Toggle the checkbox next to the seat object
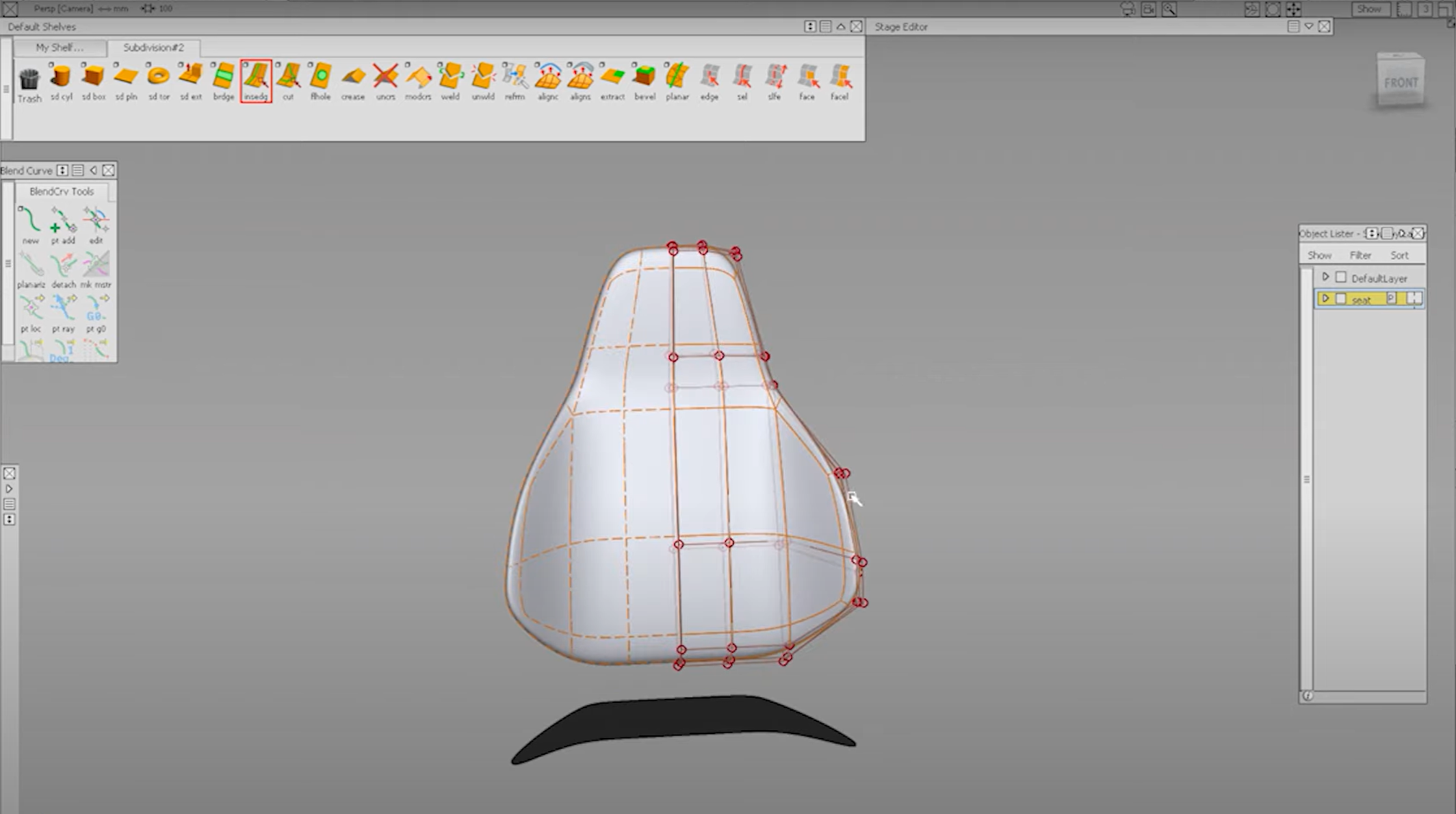 click(1342, 299)
